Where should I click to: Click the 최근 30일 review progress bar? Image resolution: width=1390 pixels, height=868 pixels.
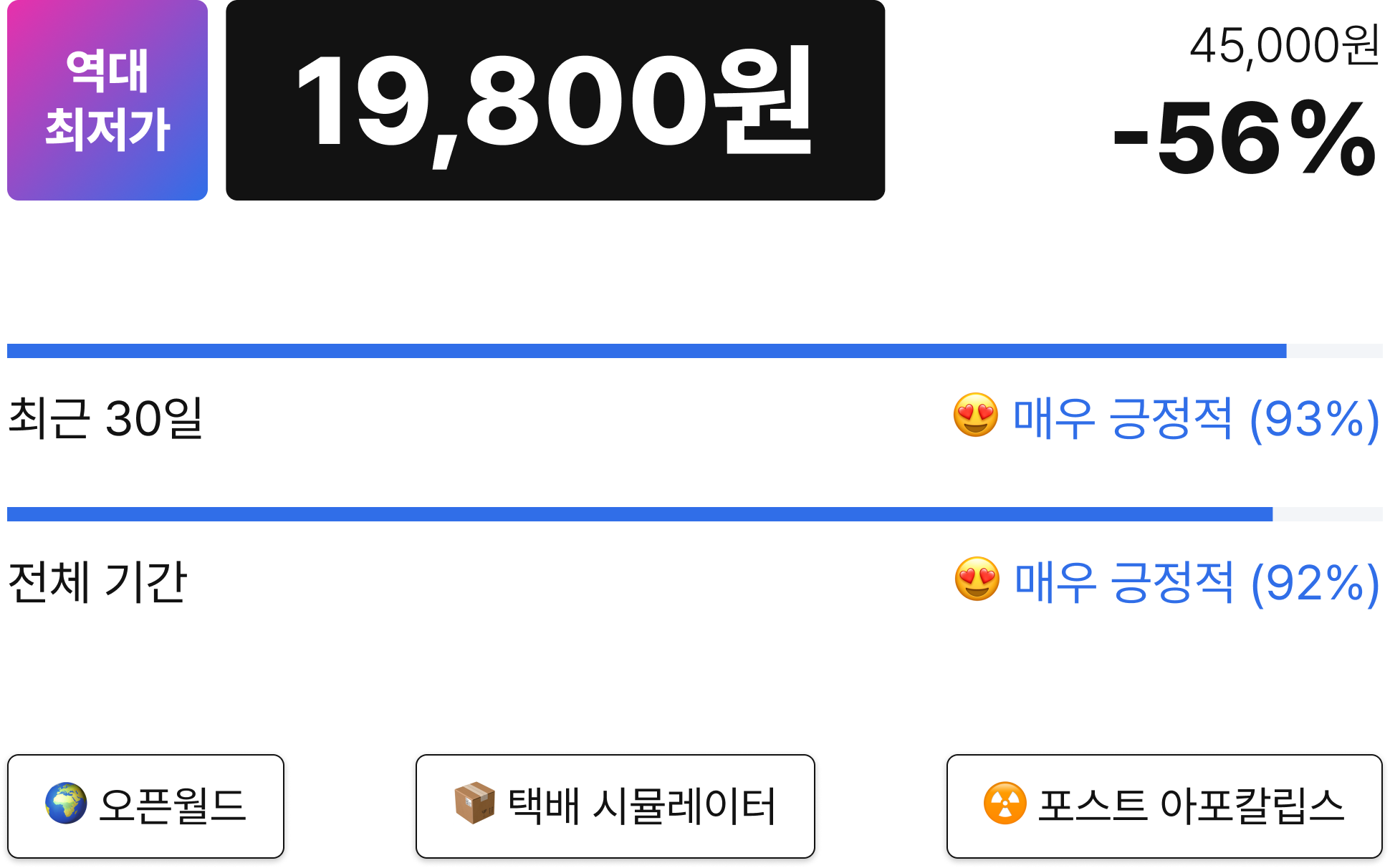coord(695,351)
